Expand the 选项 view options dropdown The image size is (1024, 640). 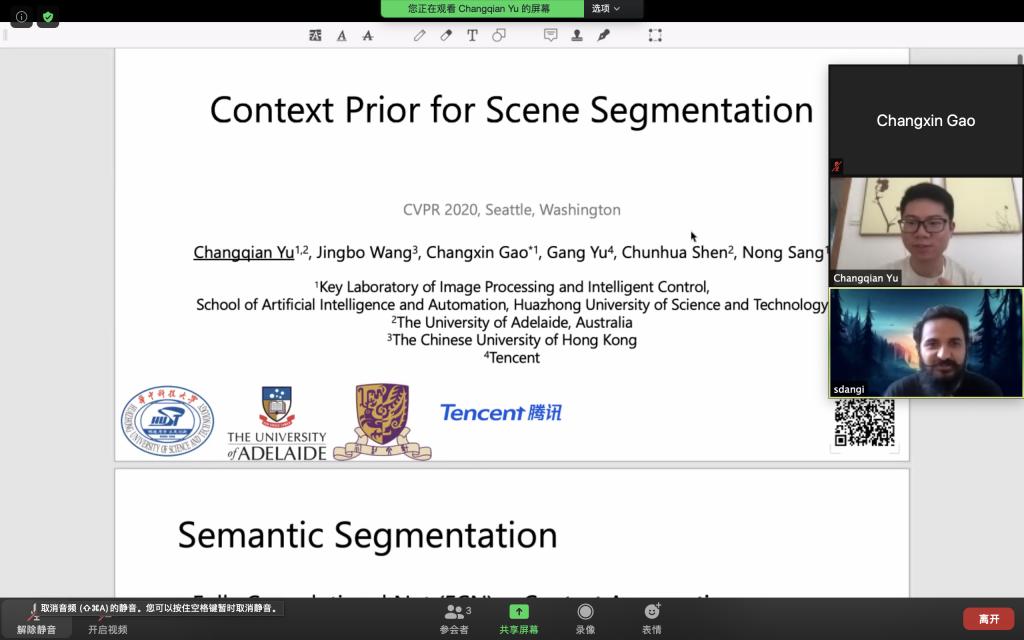tap(606, 8)
